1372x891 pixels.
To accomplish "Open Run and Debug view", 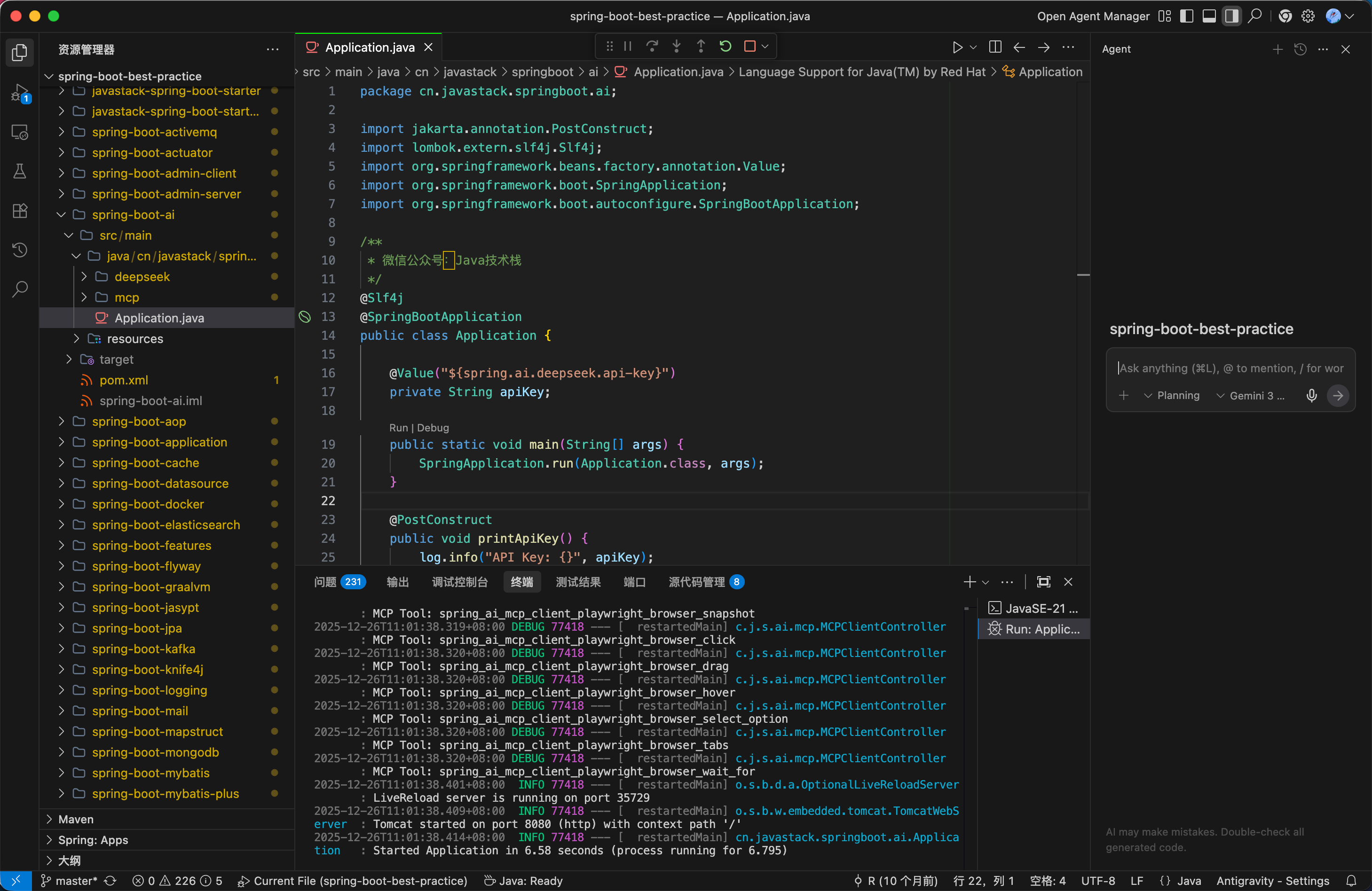I will pos(20,93).
